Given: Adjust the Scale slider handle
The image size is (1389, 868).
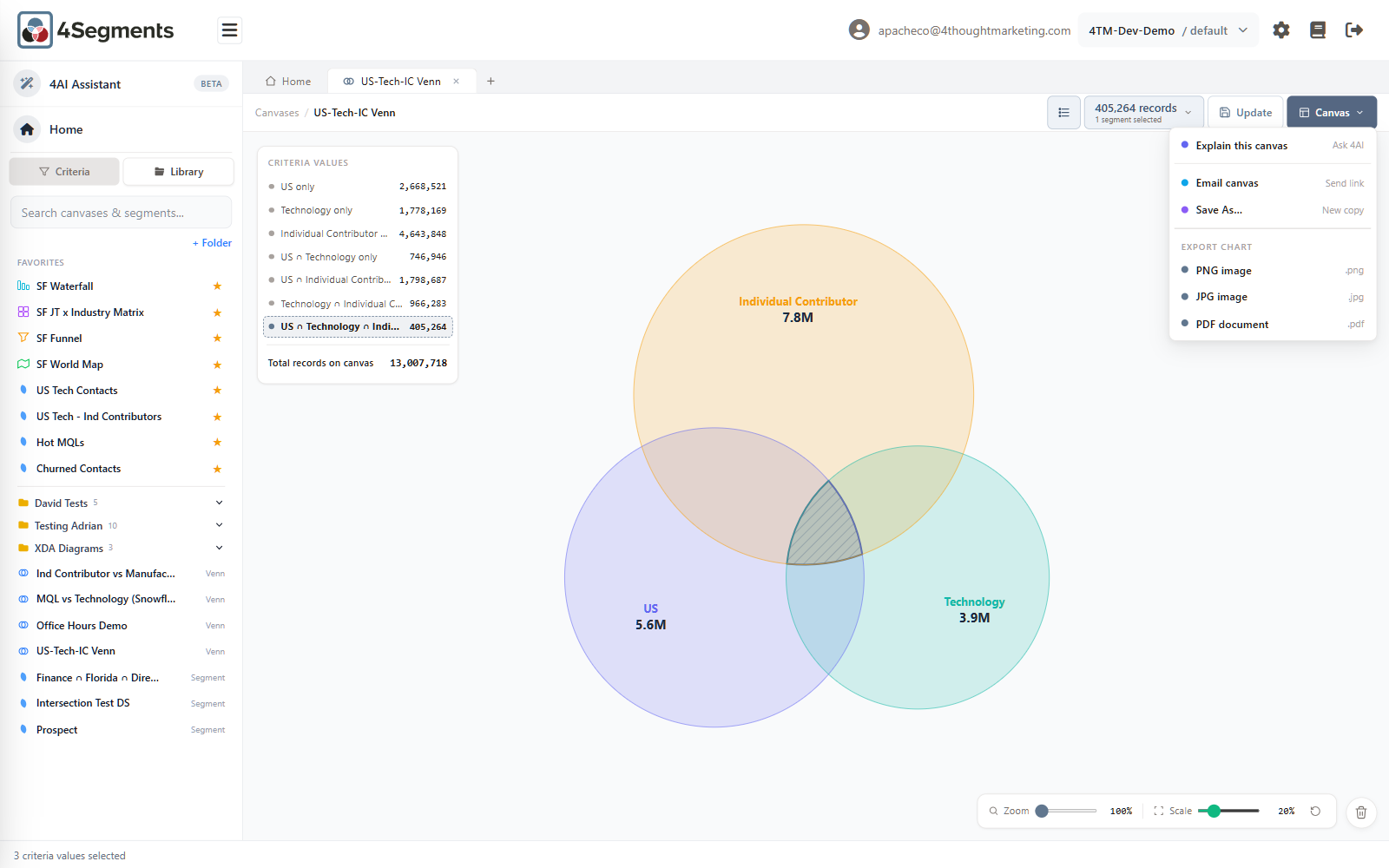Looking at the screenshot, I should pos(1214,811).
